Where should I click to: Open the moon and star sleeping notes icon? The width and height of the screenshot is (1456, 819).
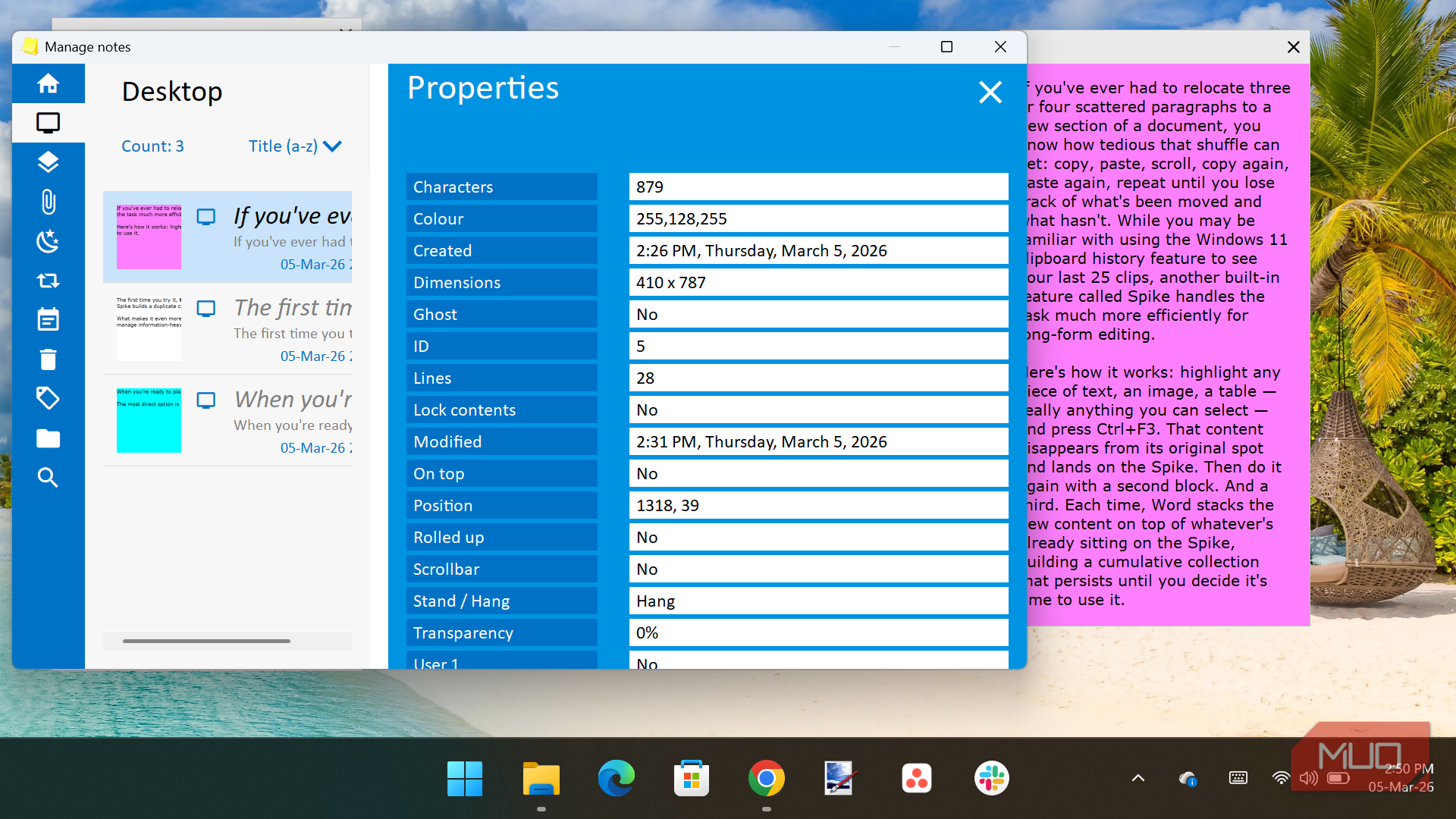(48, 241)
